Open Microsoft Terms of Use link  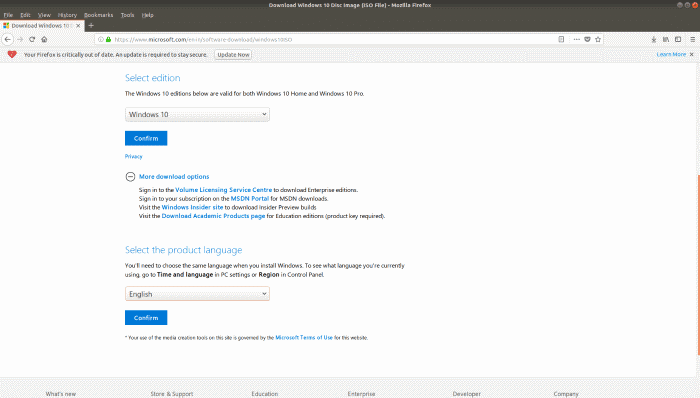(304, 338)
